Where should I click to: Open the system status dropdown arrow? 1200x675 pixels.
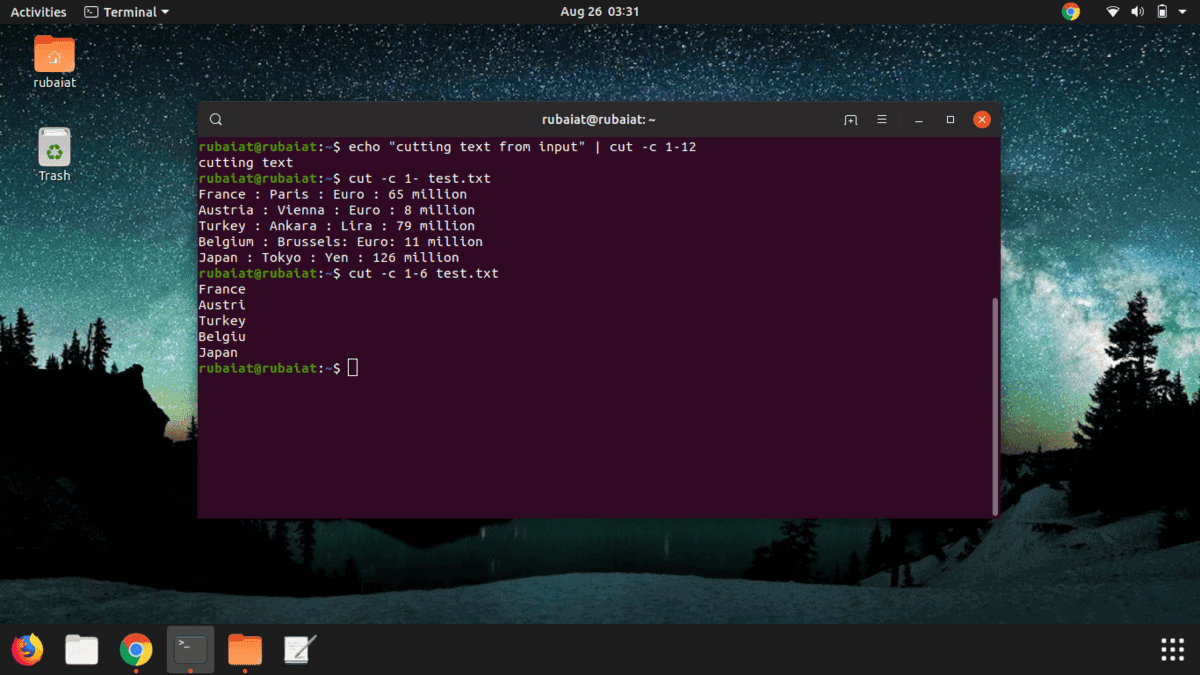[x=1181, y=11]
